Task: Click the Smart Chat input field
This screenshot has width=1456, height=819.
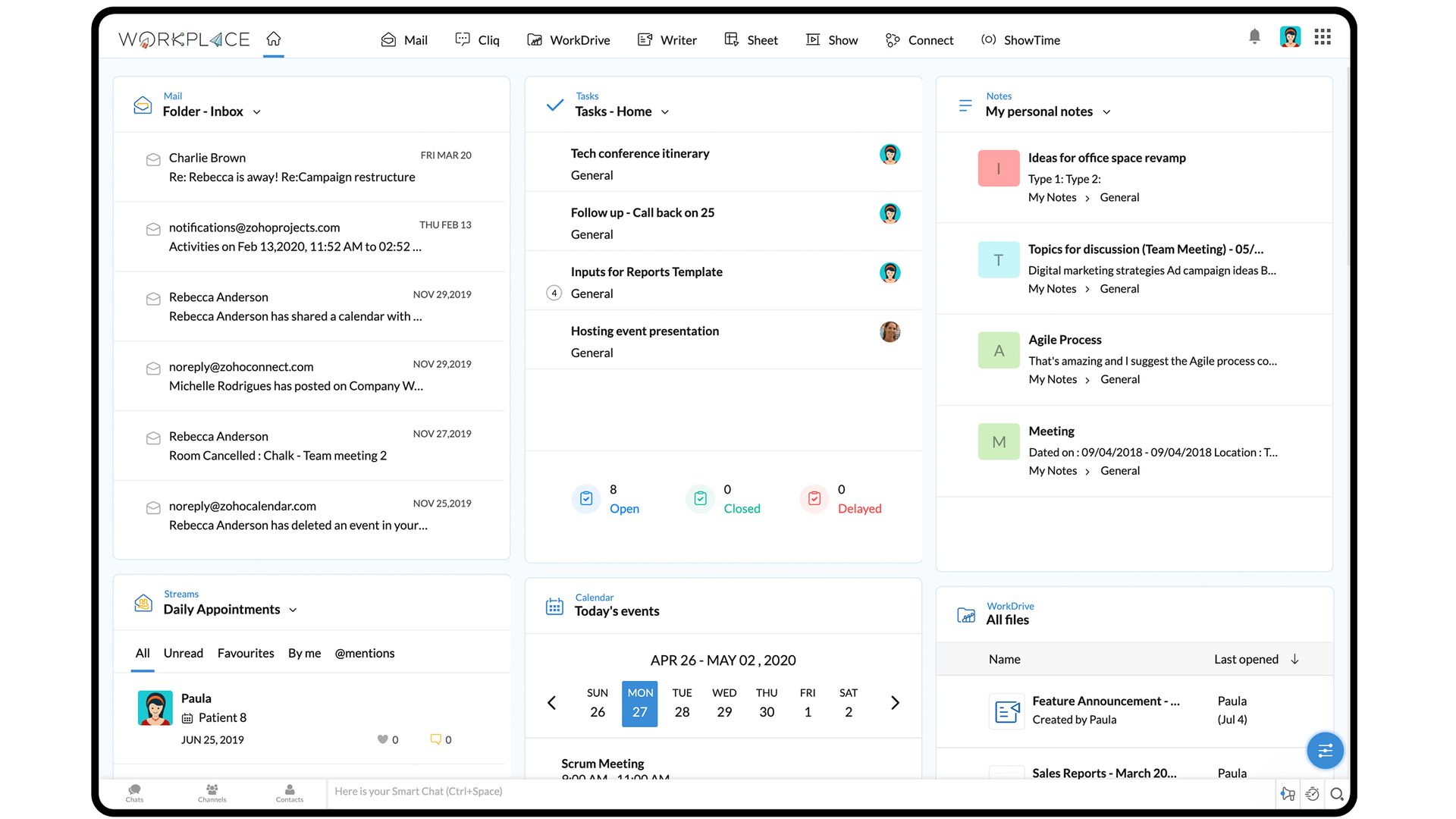Action: pos(531,791)
